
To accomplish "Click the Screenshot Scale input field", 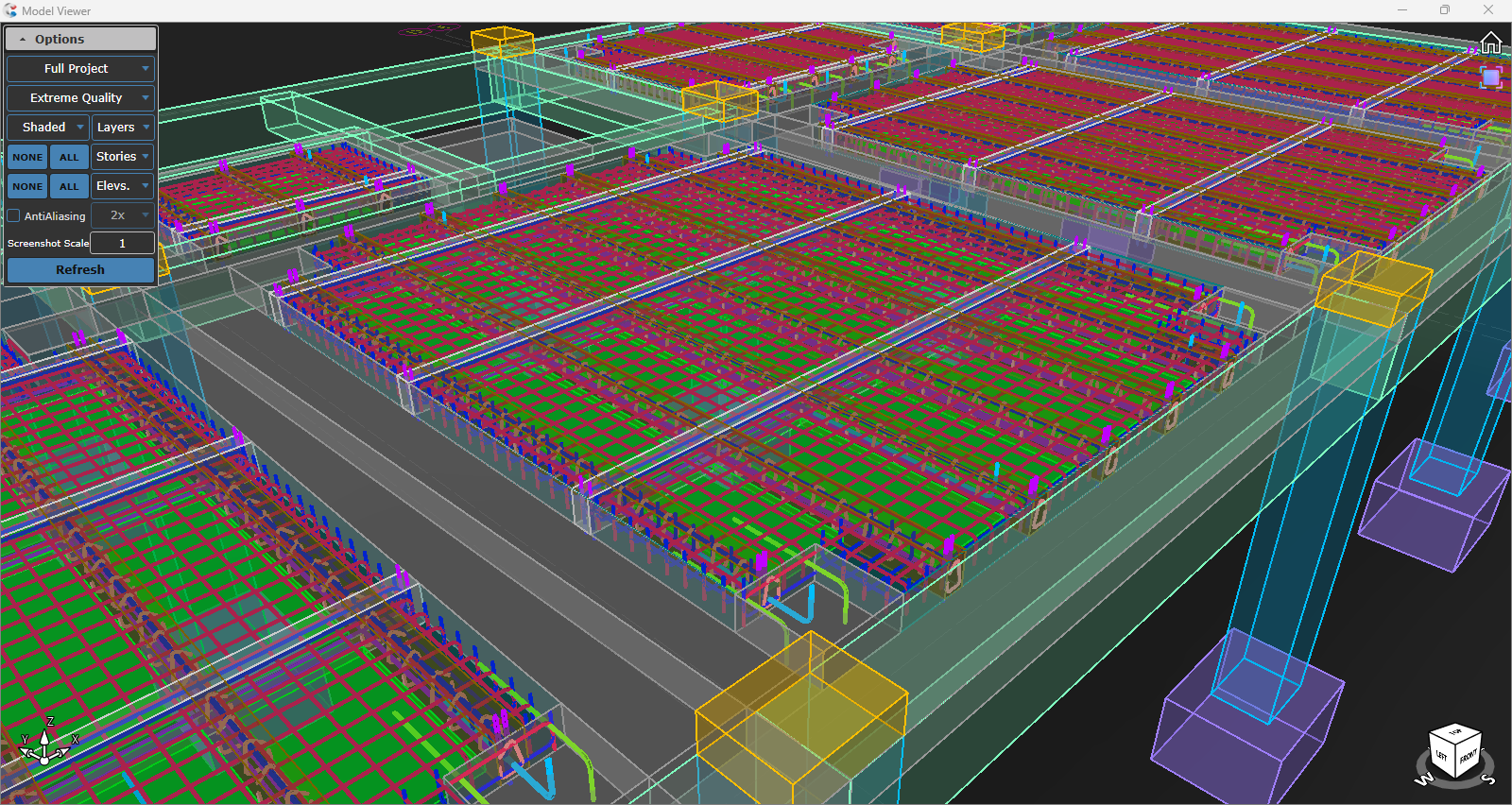I will click(x=122, y=243).
